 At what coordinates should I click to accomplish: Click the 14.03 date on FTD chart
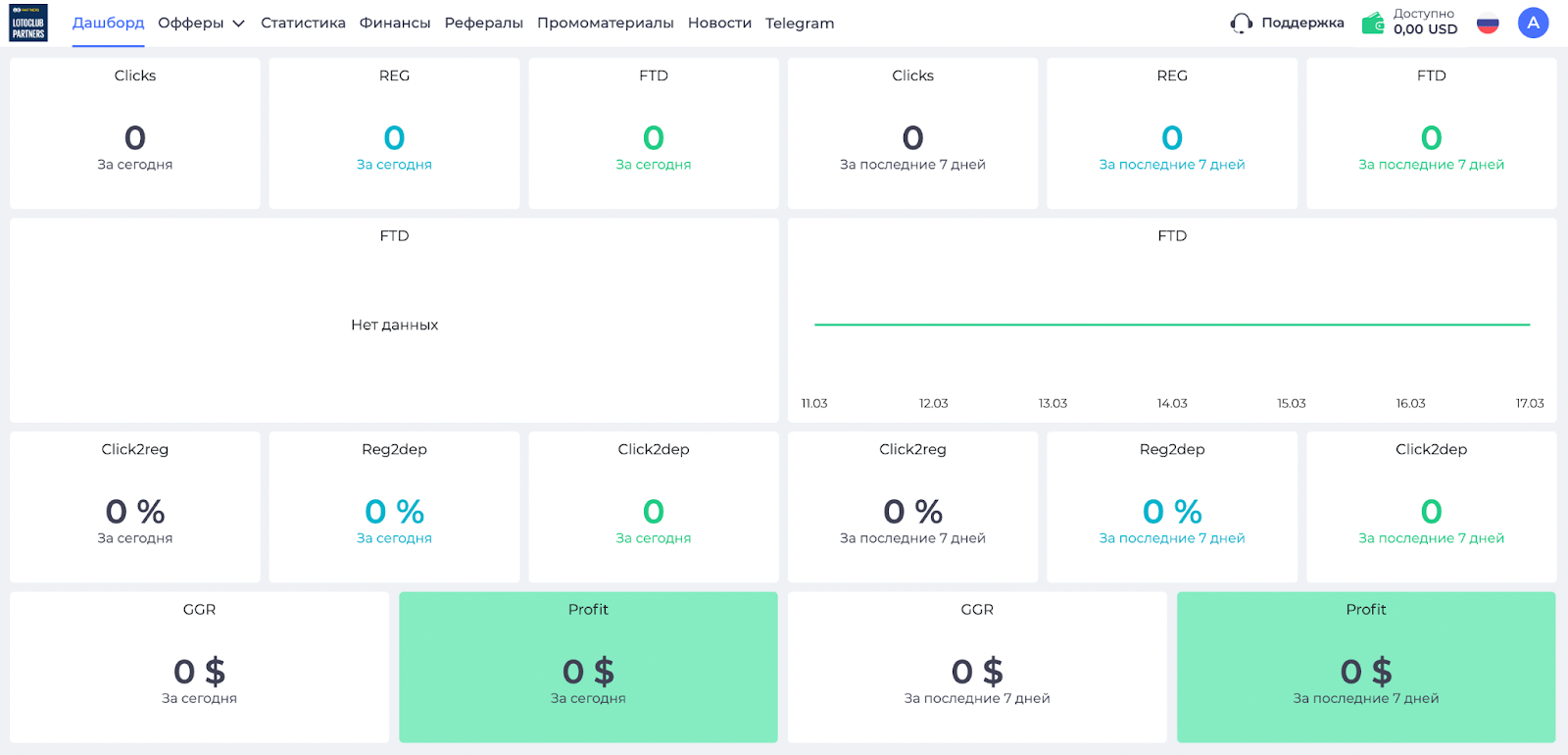(1172, 403)
